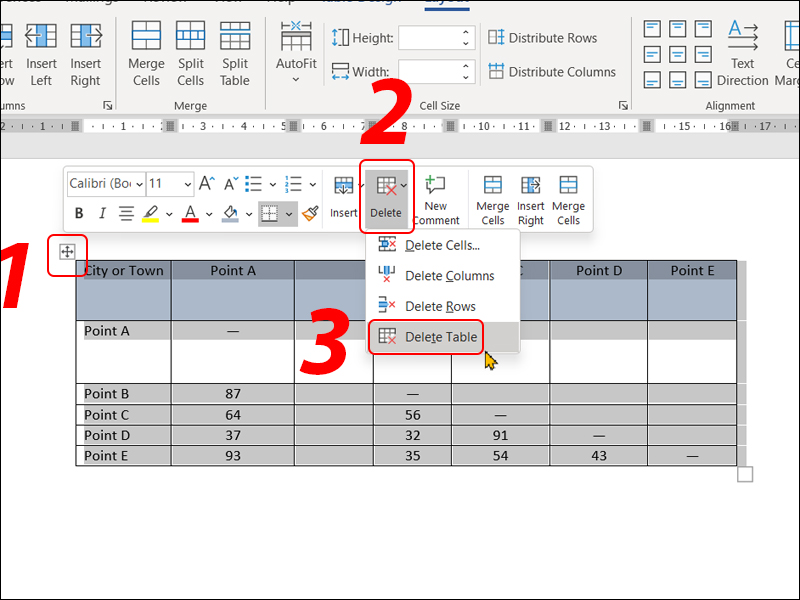Image resolution: width=800 pixels, height=600 pixels.
Task: Click the table move handle icon
Action: (67, 252)
